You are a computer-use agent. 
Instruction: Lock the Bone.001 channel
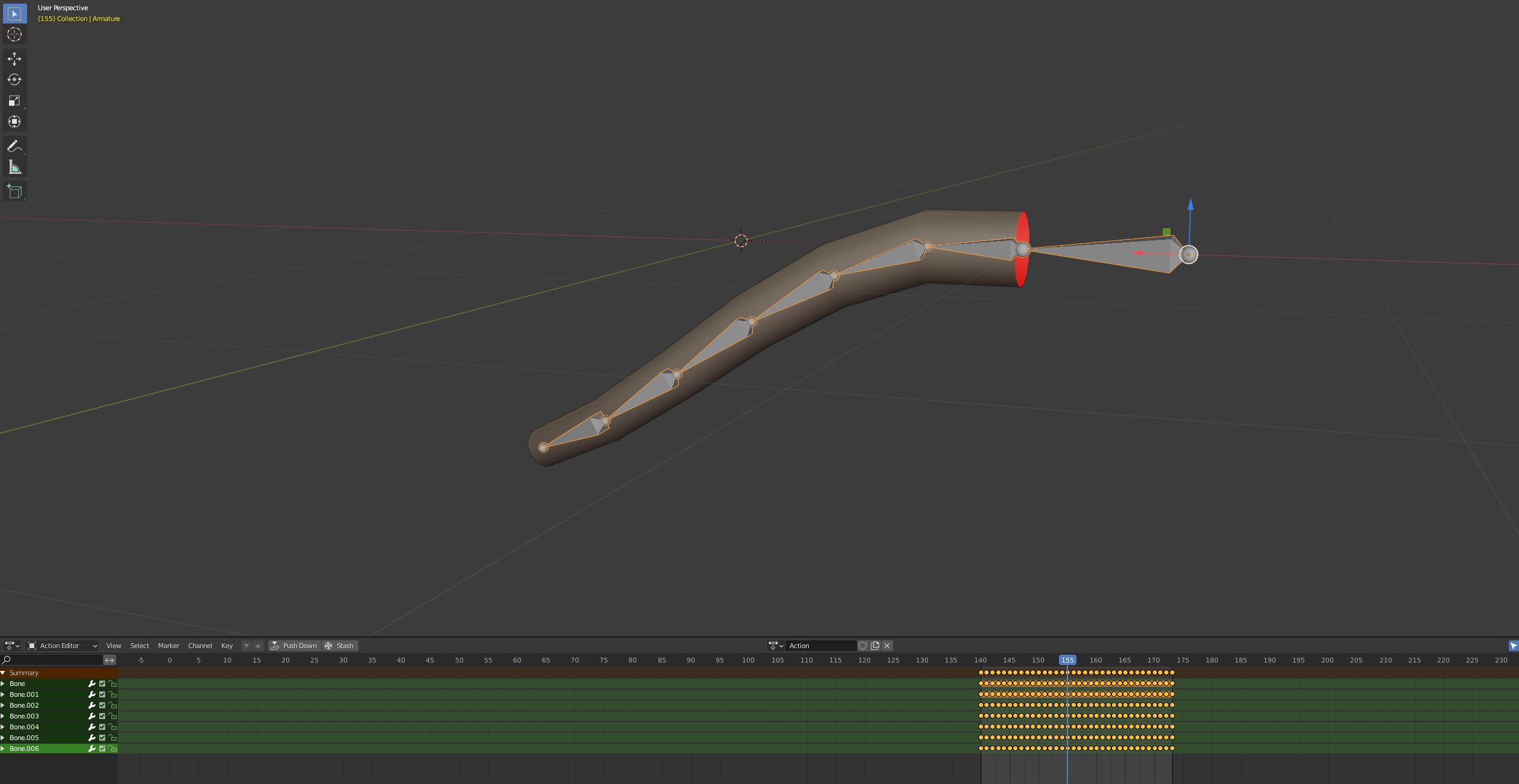pyautogui.click(x=112, y=694)
